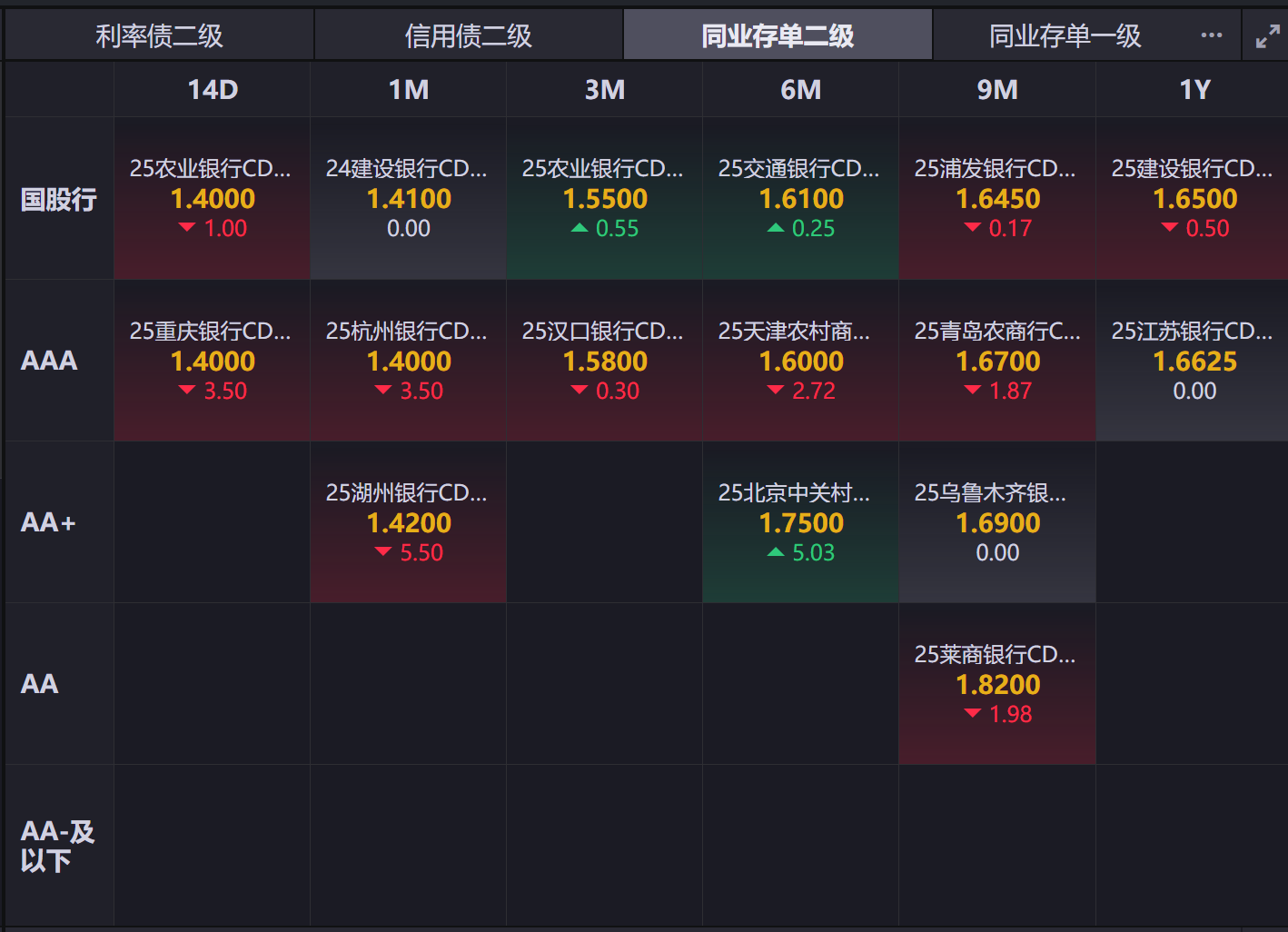Select the 同业存单二级 tab
Screen dimensions: 1288x932
click(x=778, y=35)
